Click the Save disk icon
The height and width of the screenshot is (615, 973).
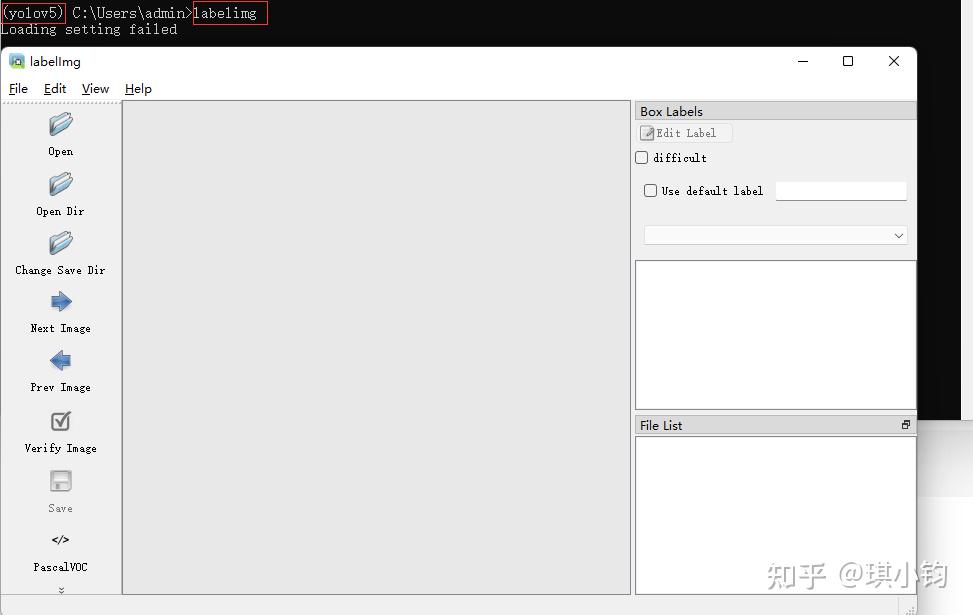[61, 481]
